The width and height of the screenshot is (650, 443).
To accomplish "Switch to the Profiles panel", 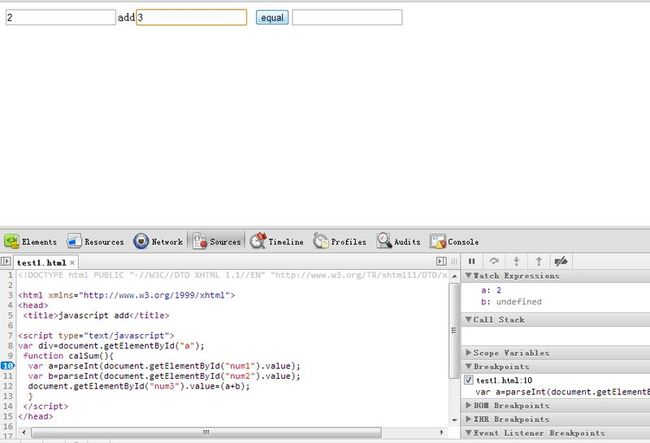I will point(340,241).
